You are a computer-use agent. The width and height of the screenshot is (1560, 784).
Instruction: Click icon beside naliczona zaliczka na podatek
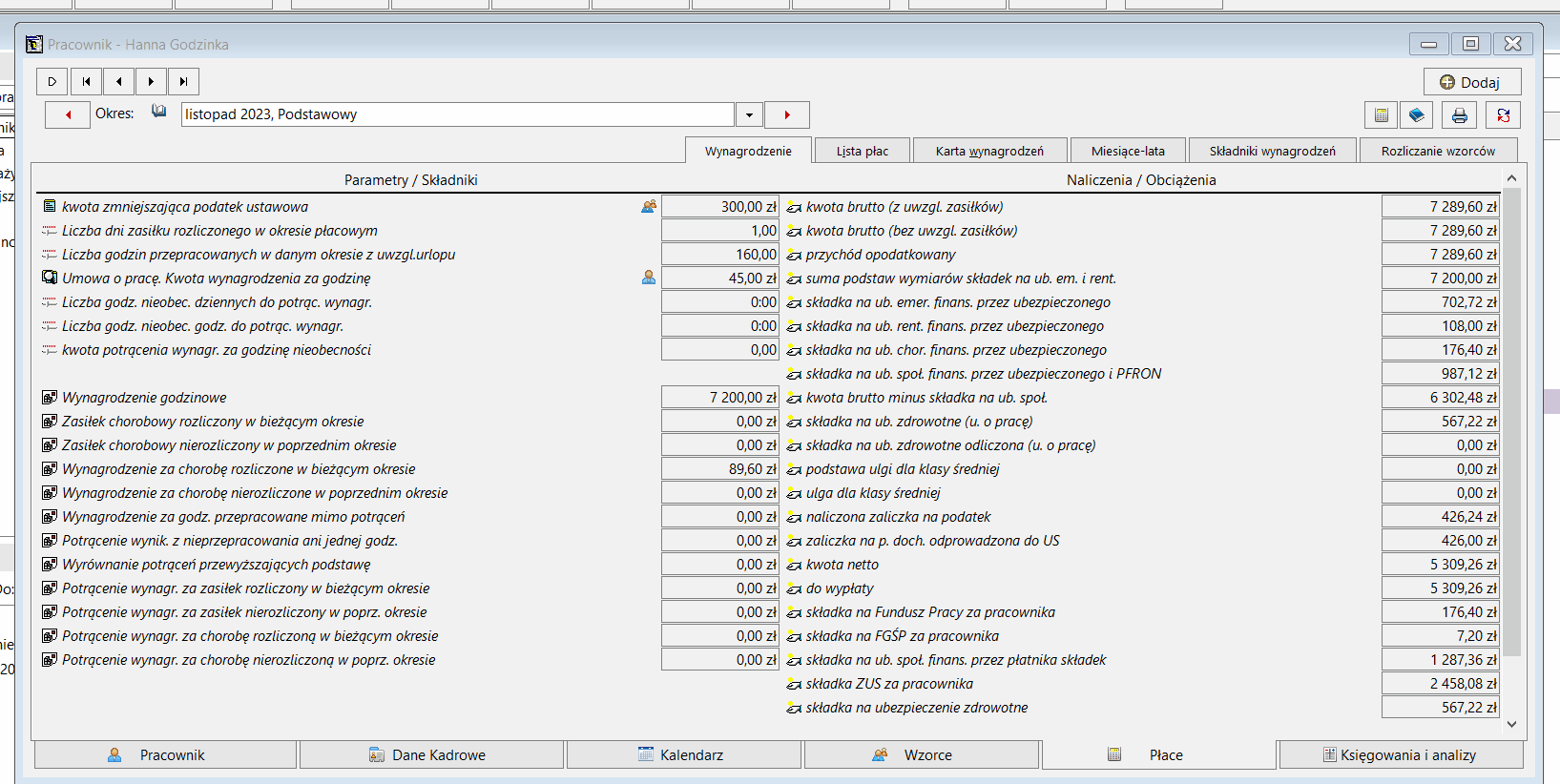[794, 517]
